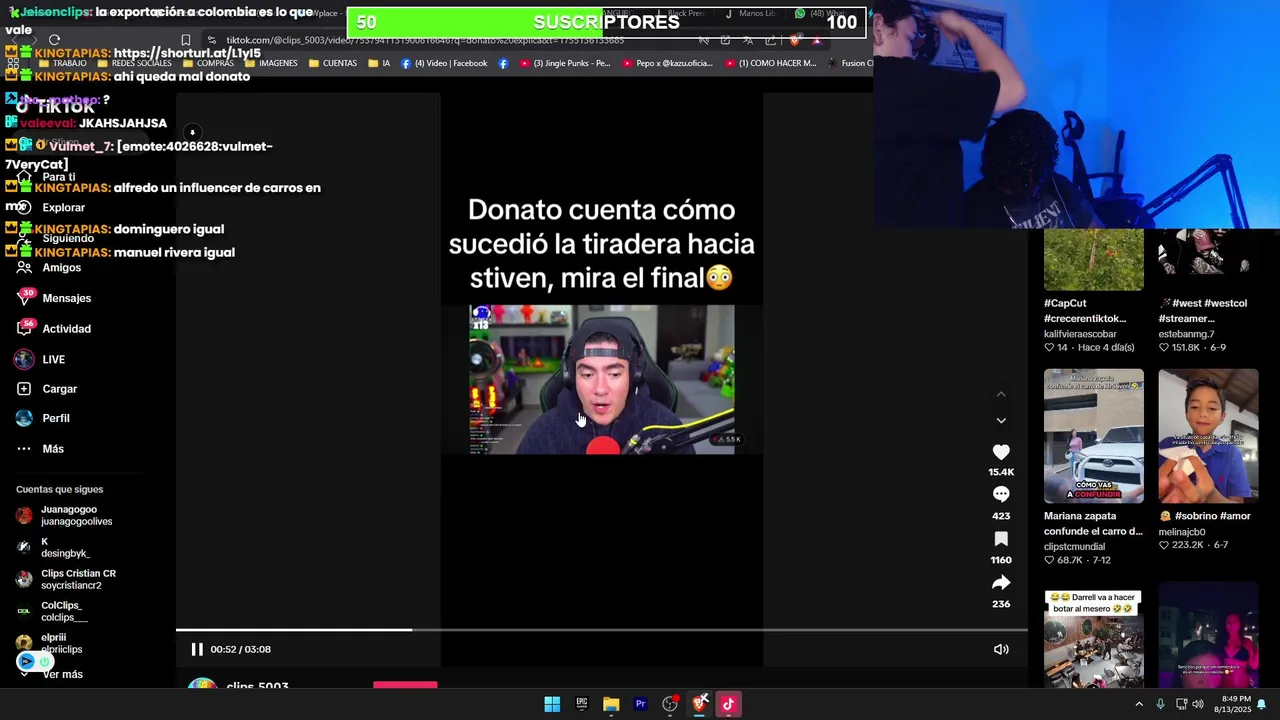The height and width of the screenshot is (720, 1280).
Task: Open OBS Studio from taskbar
Action: coord(670,704)
